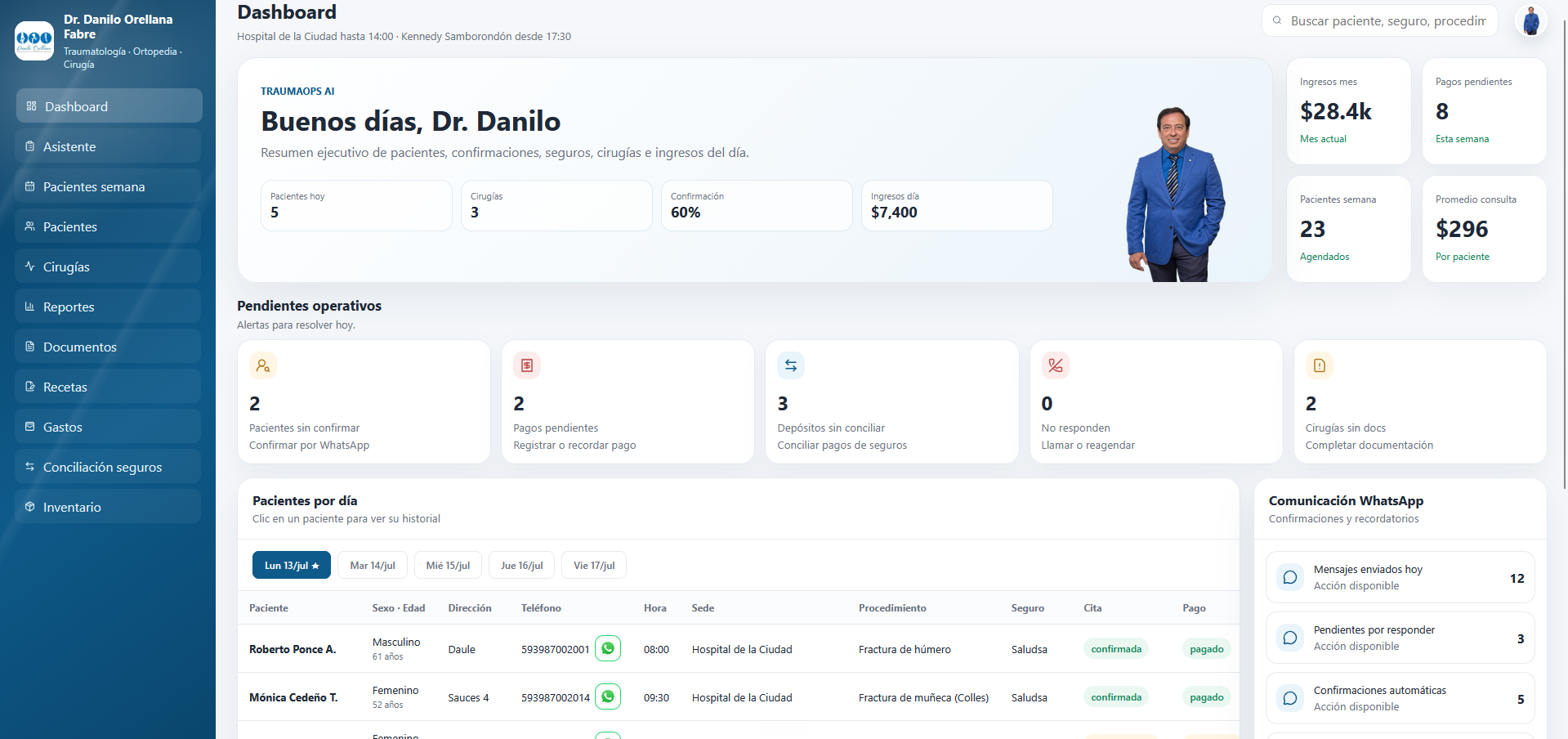Click the Depósitos sin conciliar arrows icon
1568x739 pixels.
[791, 365]
